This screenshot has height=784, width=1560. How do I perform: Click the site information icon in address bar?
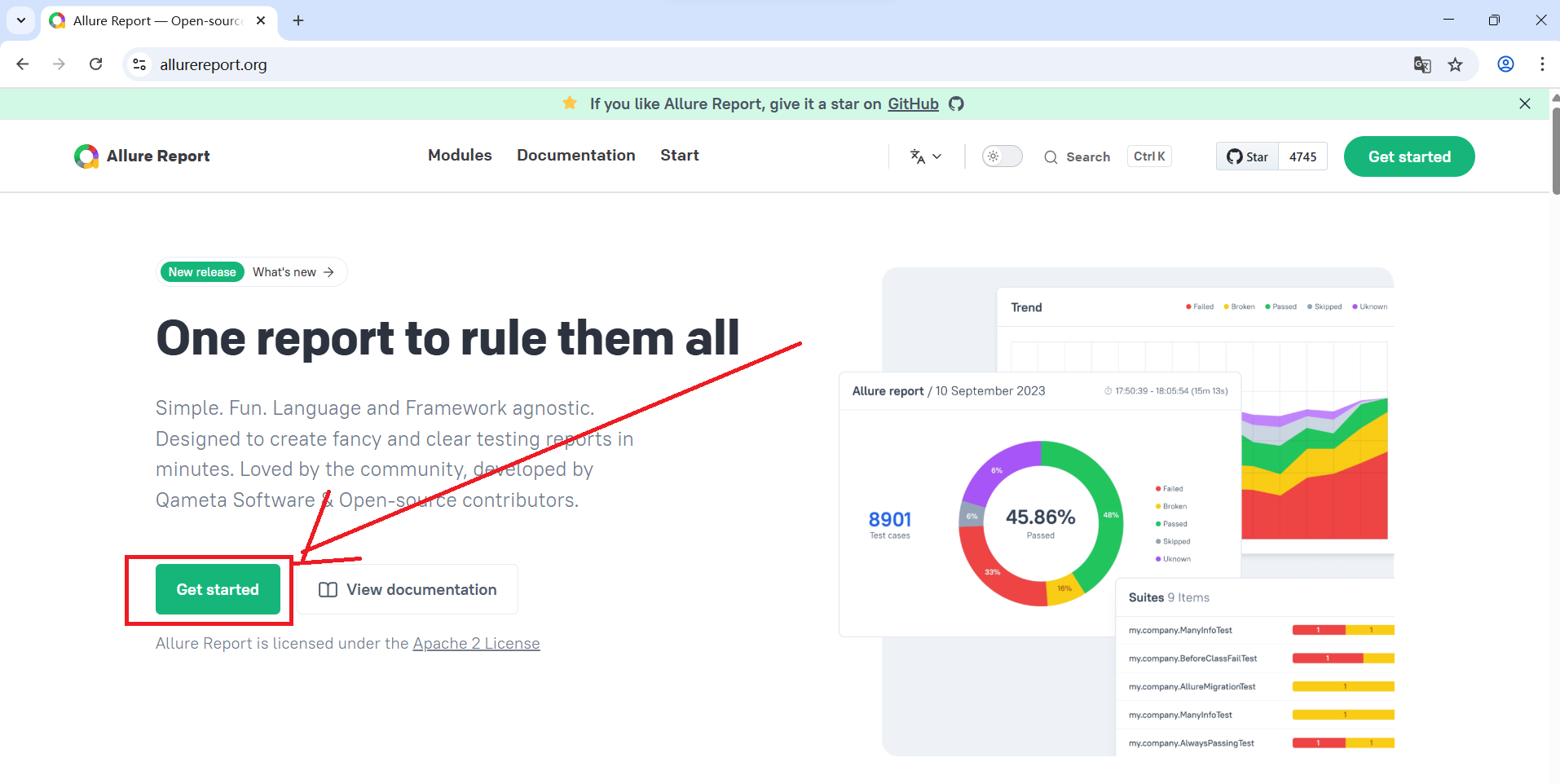pyautogui.click(x=140, y=64)
